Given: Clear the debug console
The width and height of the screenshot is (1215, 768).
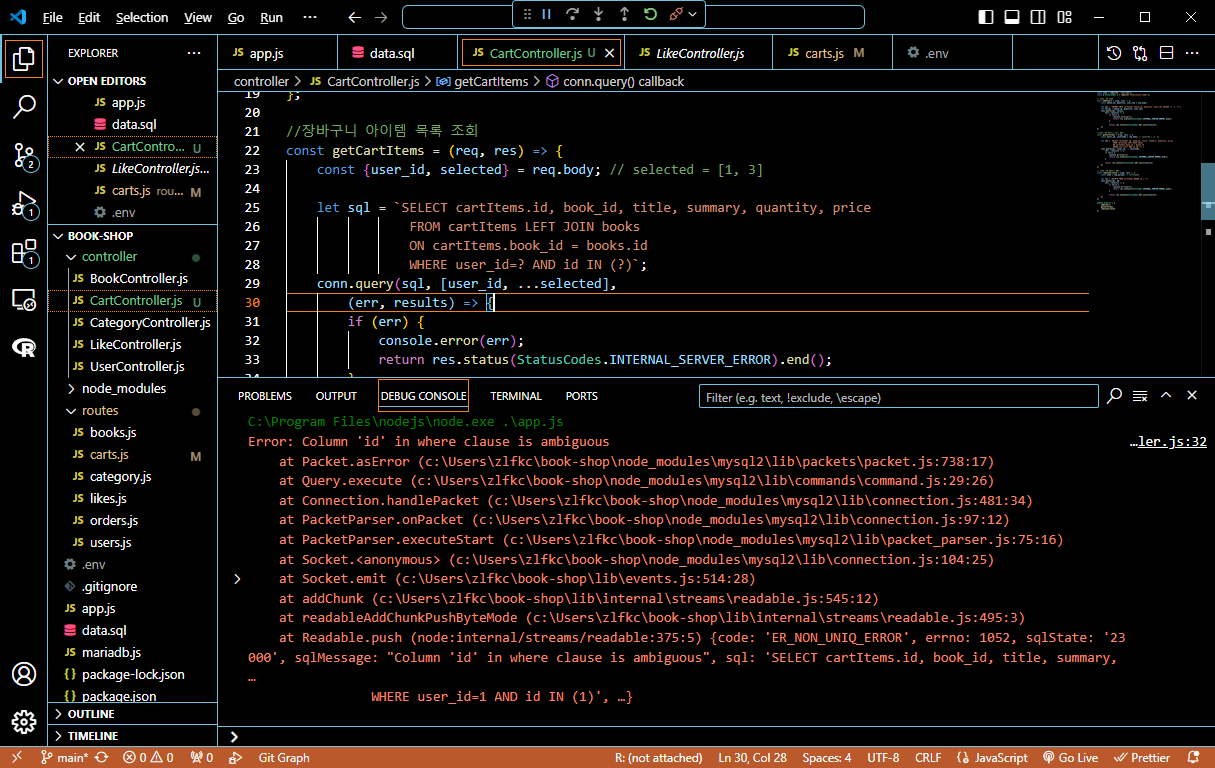Looking at the screenshot, I should pos(1140,396).
